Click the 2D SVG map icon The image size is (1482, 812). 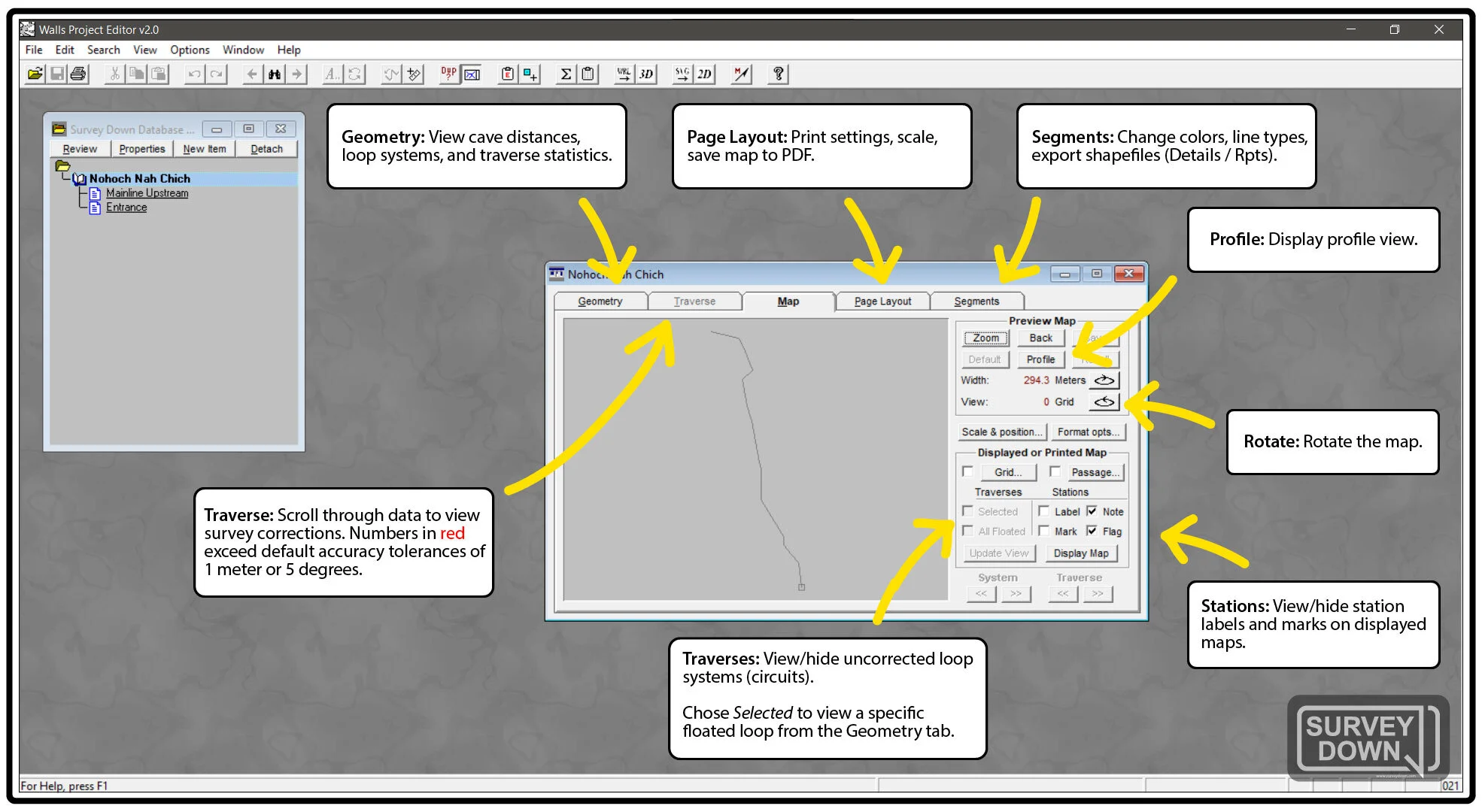coord(703,74)
